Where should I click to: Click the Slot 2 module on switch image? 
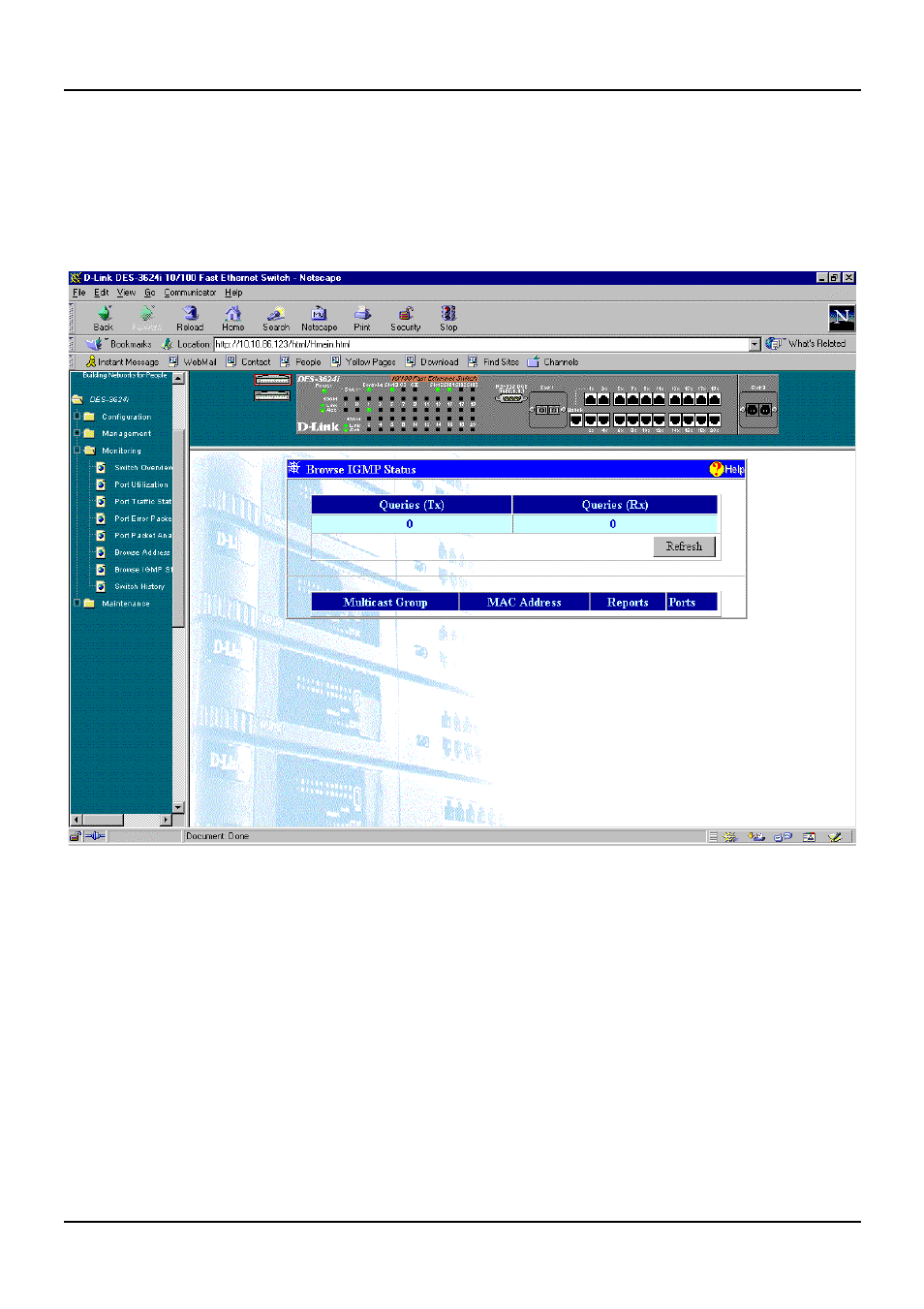pos(758,410)
